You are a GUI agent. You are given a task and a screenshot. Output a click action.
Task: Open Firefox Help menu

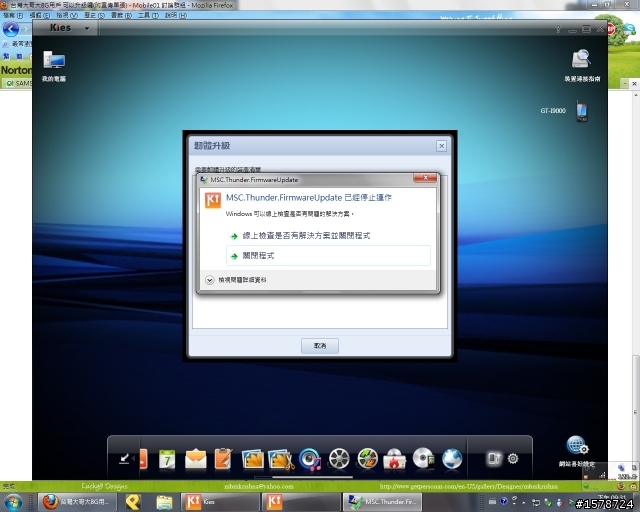tap(176, 16)
